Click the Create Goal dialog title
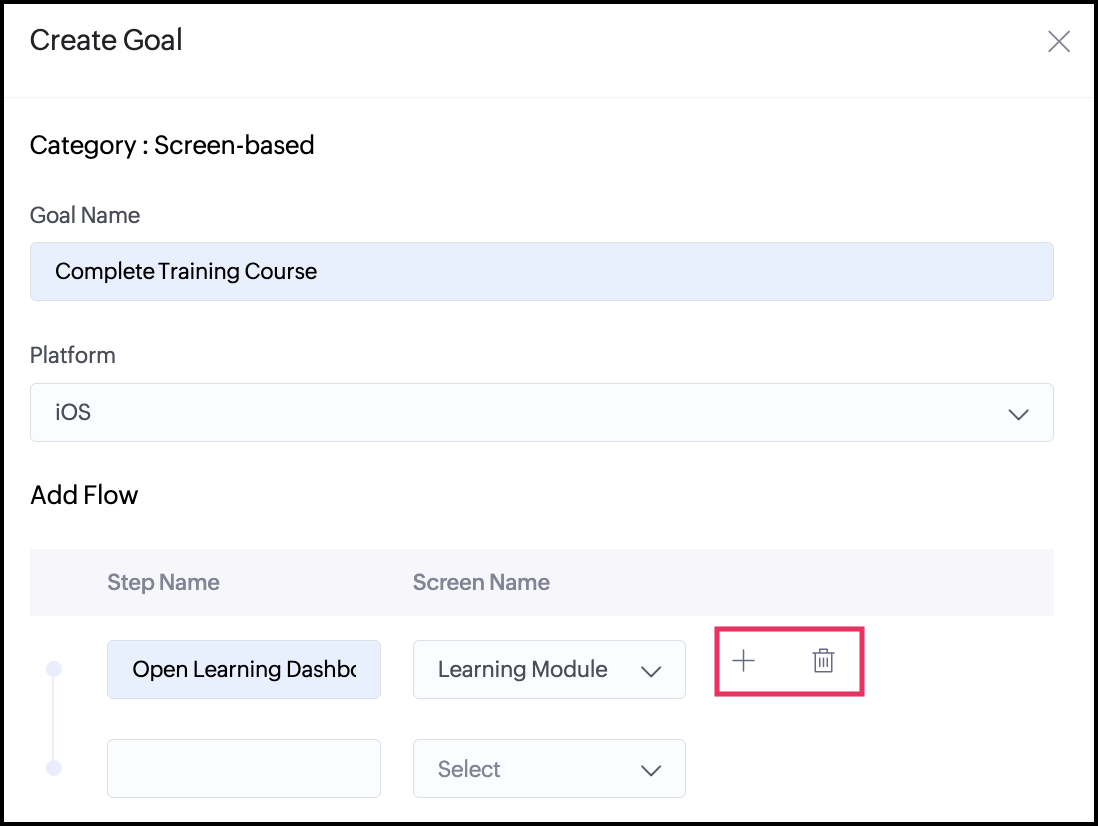The image size is (1098, 826). coord(106,40)
